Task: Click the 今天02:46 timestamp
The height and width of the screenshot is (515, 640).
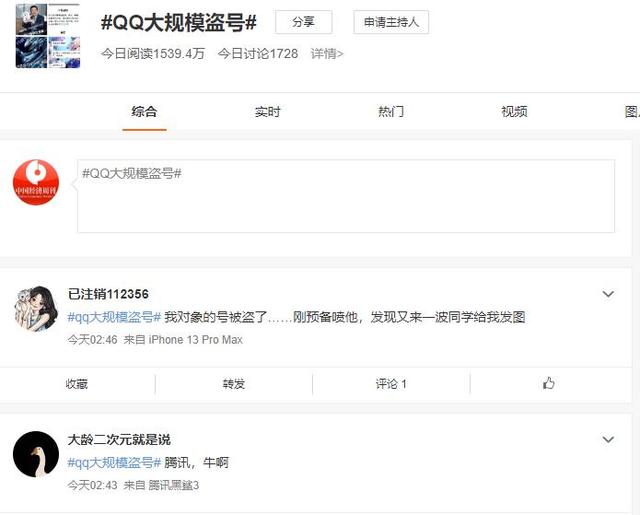Action: [93, 340]
